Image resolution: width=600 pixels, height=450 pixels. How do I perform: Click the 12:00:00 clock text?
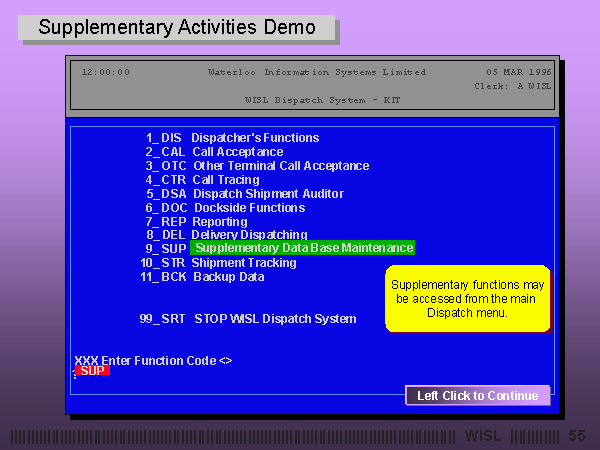106,72
